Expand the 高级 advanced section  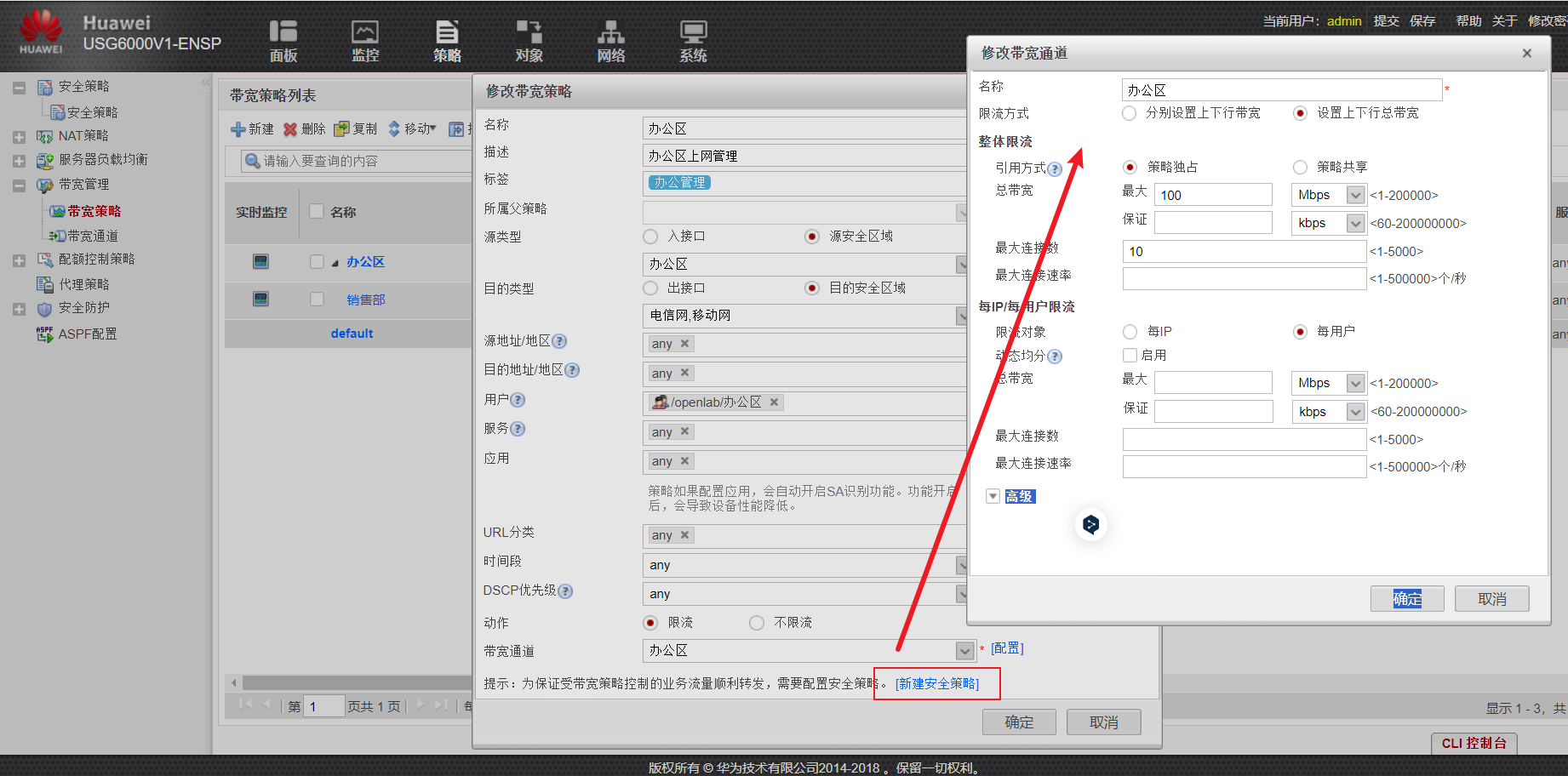[993, 496]
